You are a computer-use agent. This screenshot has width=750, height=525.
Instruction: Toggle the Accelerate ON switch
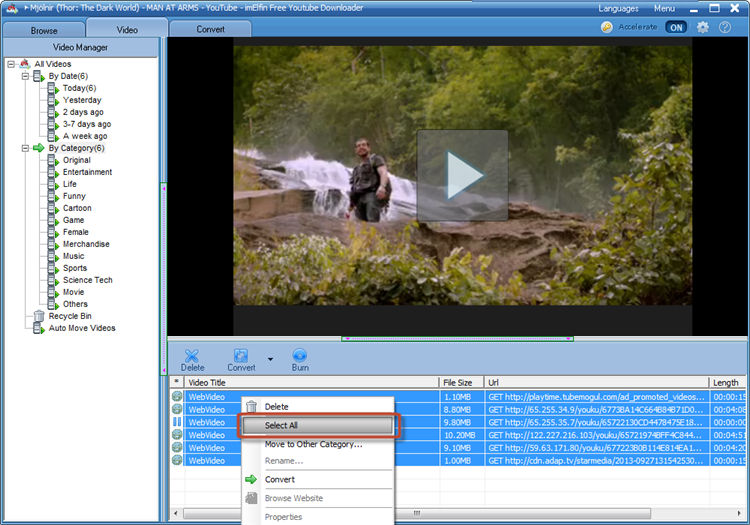point(676,27)
